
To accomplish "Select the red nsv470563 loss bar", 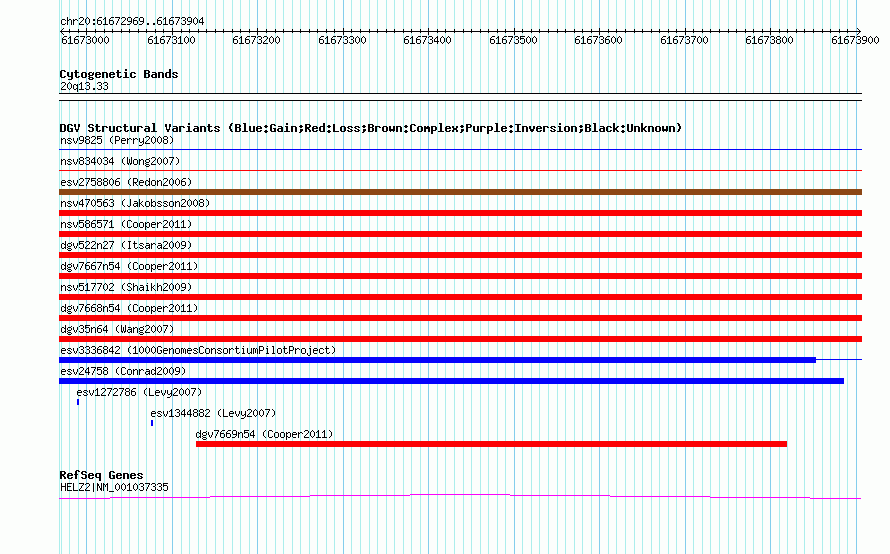I will pyautogui.click(x=460, y=213).
